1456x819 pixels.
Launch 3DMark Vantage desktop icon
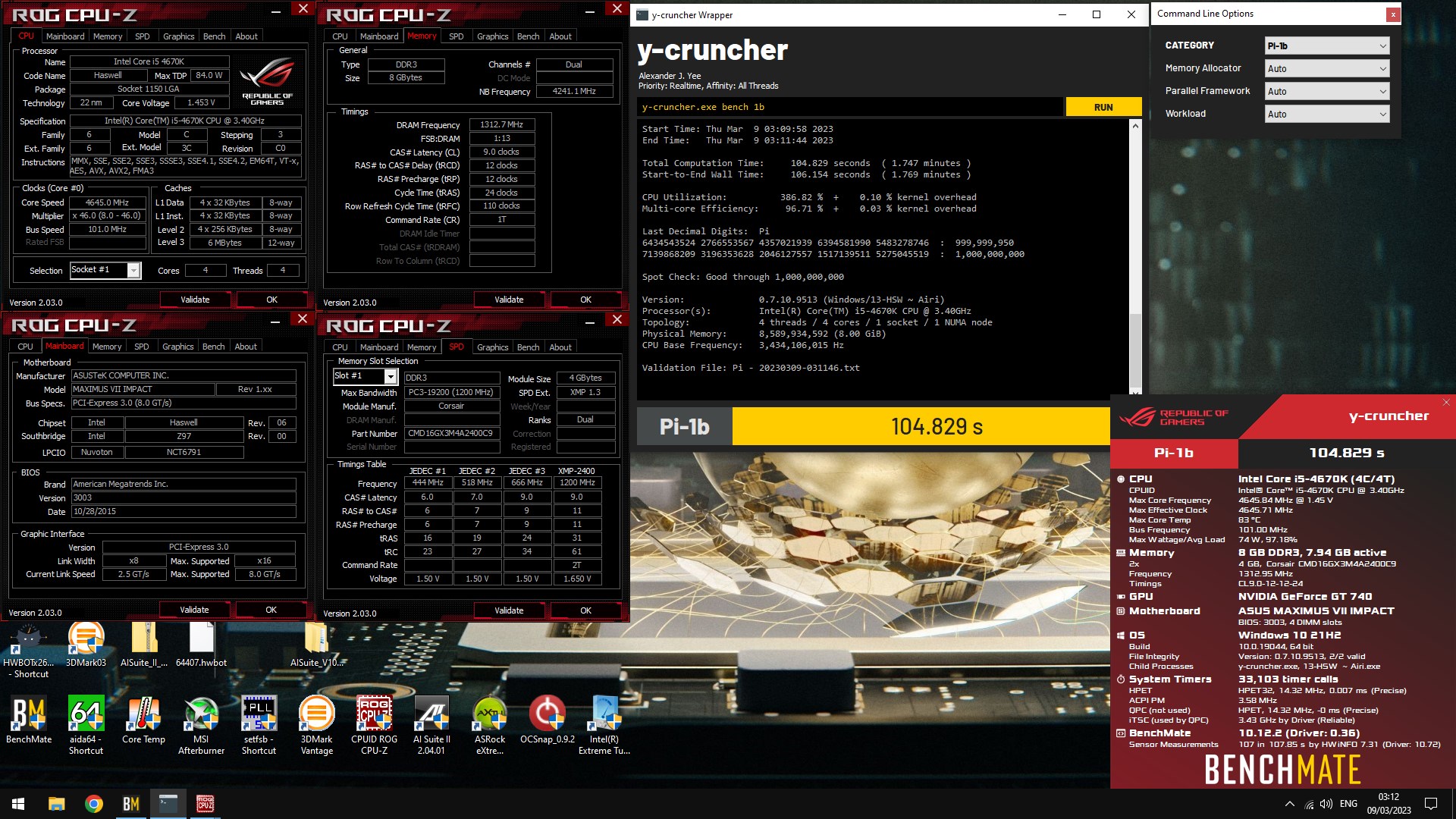point(316,726)
